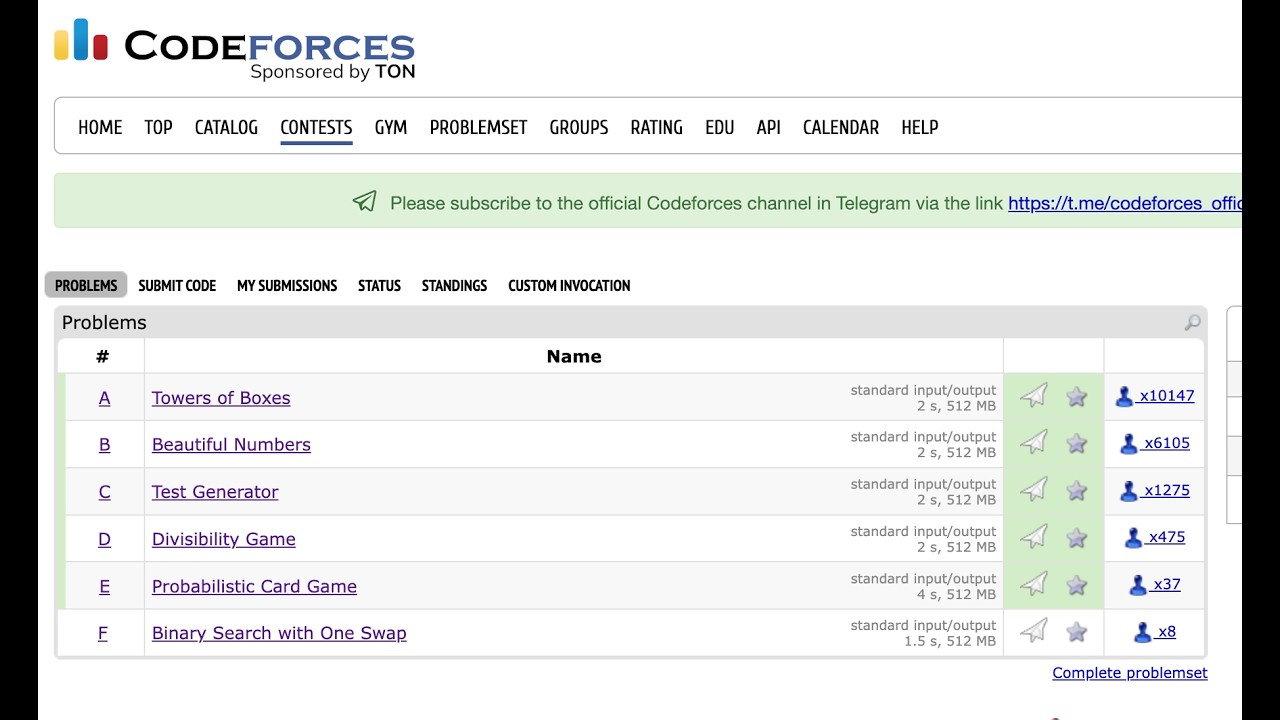Star the Beautiful Numbers problem

tap(1076, 444)
